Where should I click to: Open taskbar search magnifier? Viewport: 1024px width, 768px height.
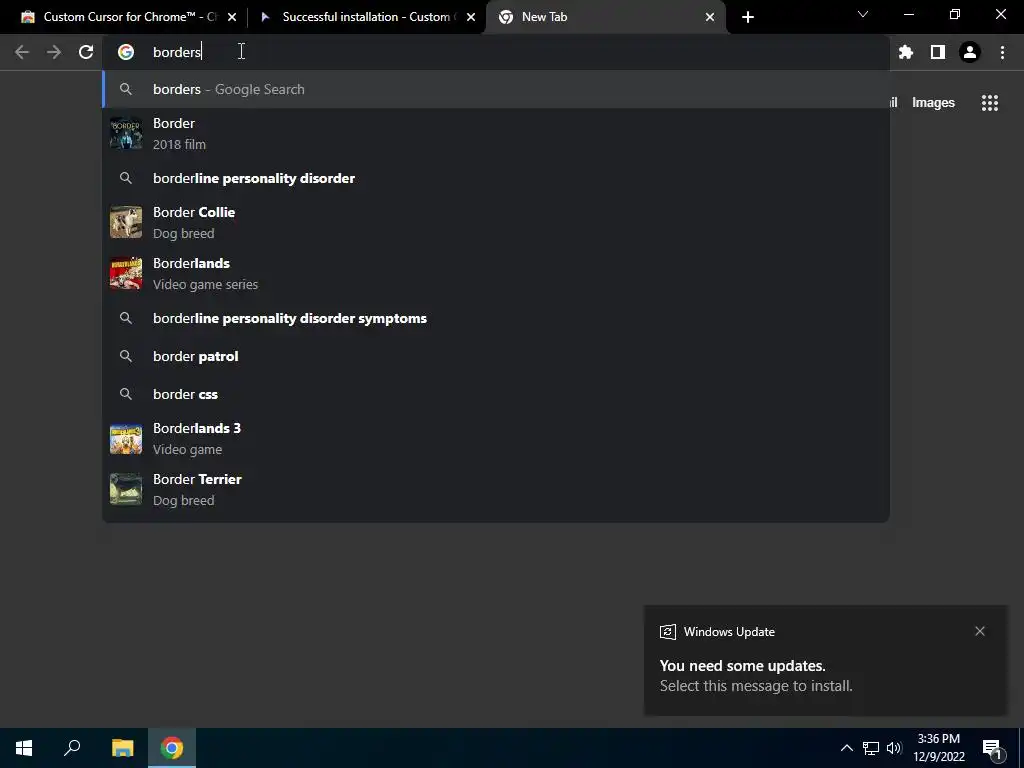[x=72, y=748]
